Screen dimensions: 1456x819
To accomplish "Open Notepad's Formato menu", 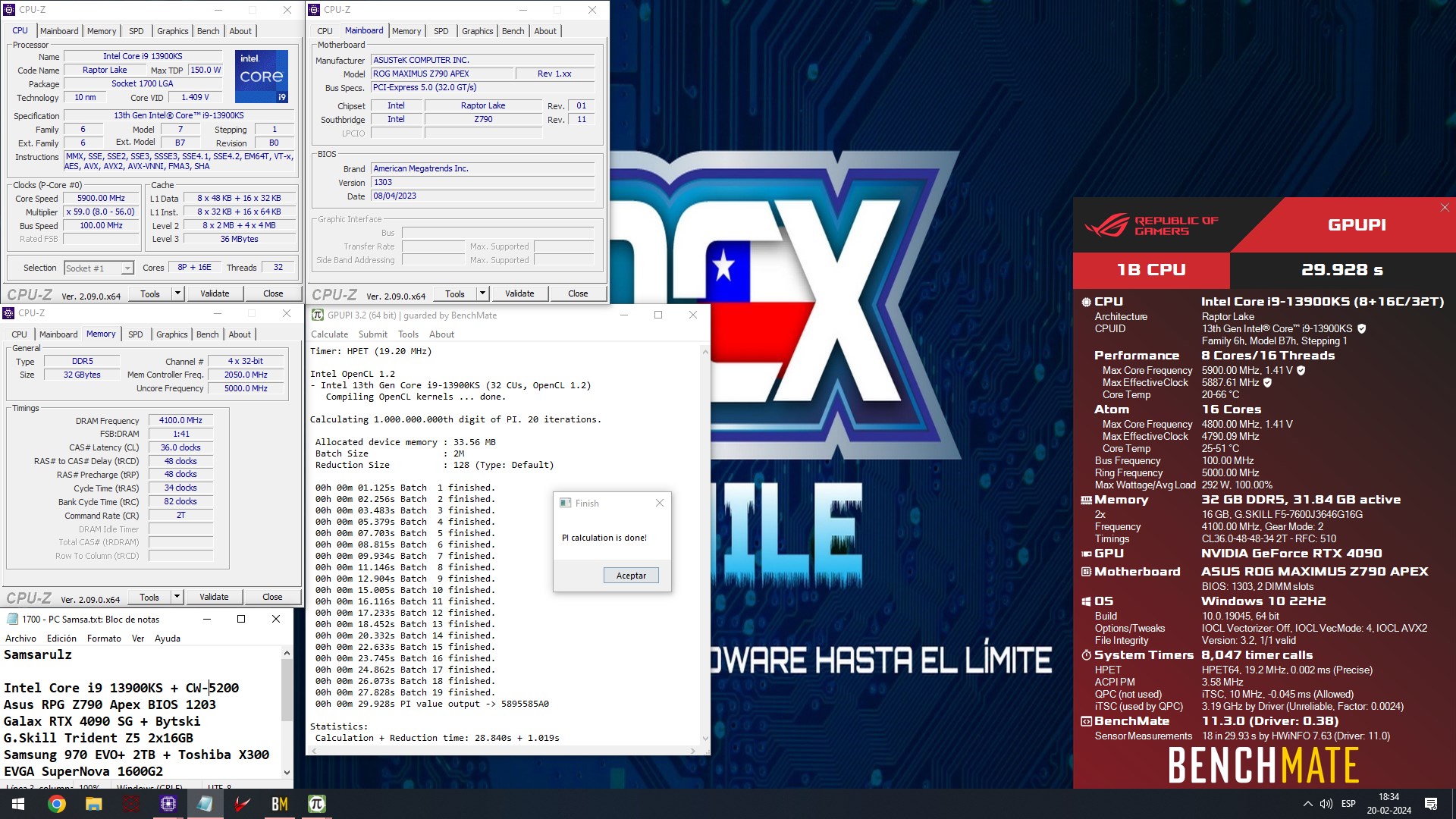I will (104, 639).
